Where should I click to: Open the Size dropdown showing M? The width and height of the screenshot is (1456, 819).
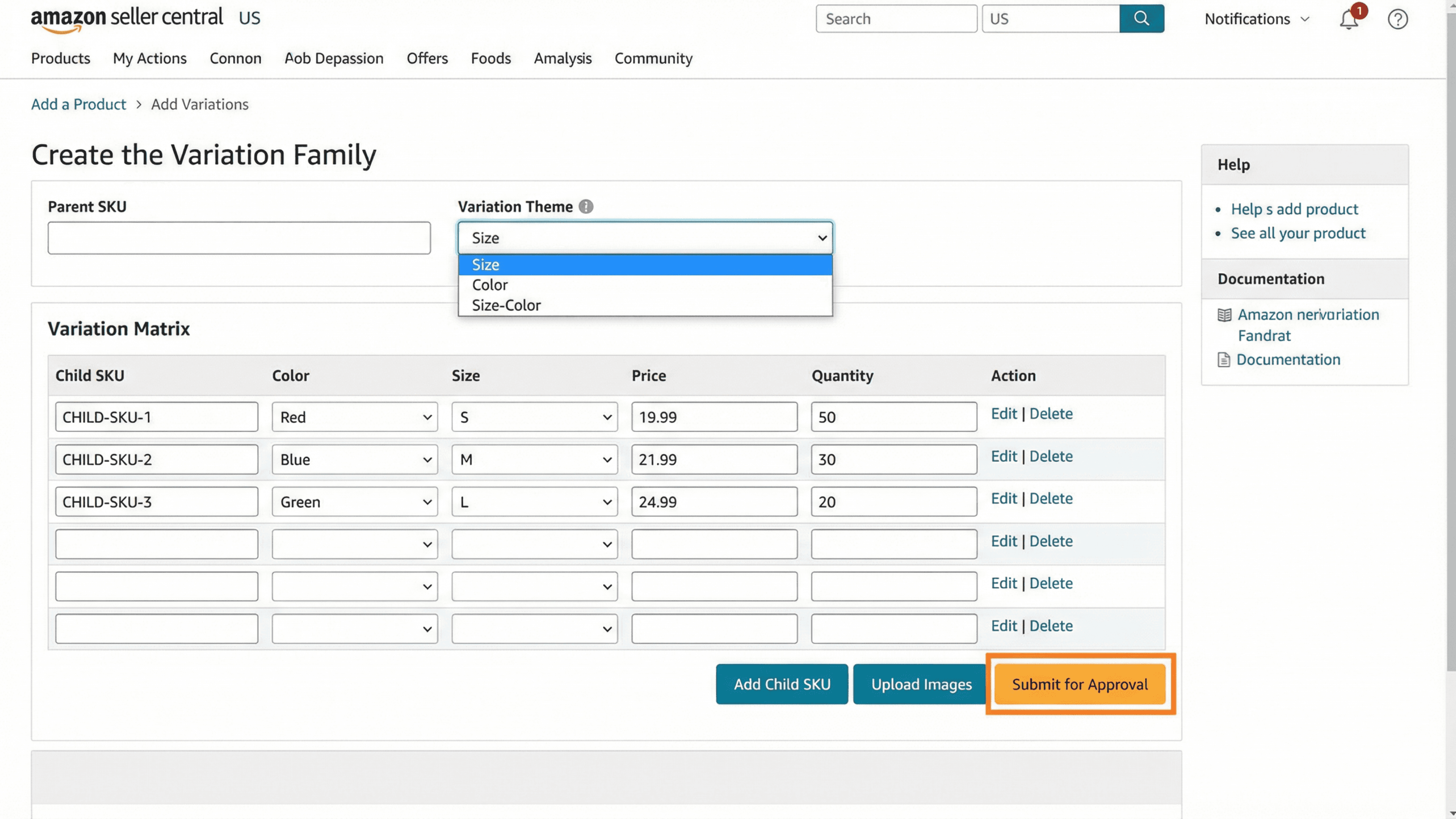point(534,460)
